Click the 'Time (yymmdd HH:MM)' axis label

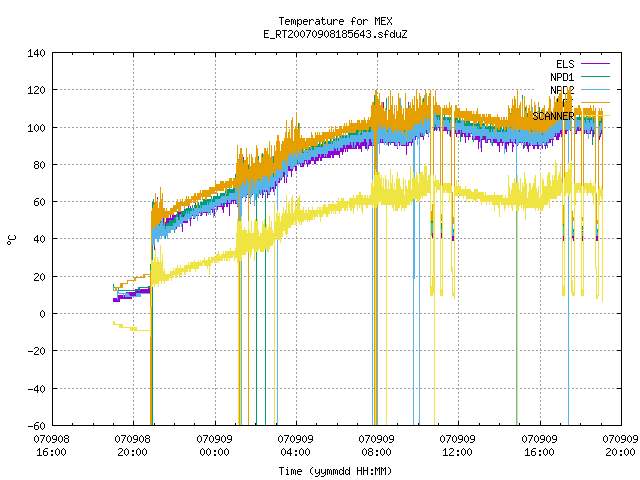tap(335, 471)
